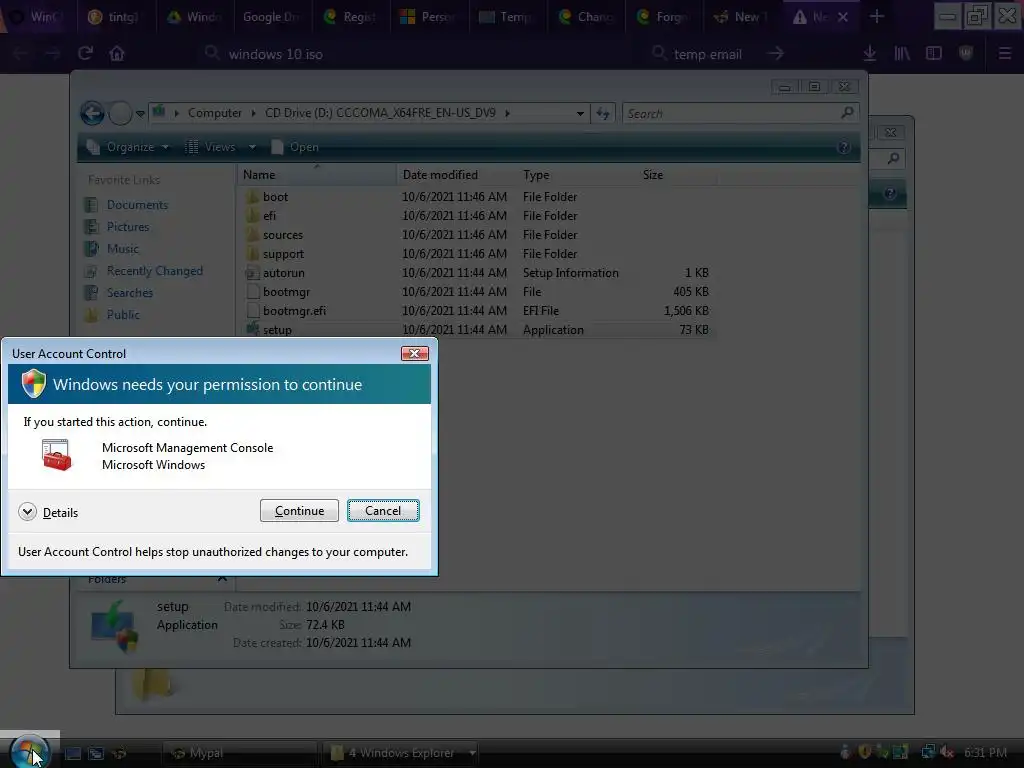This screenshot has height=768, width=1024.
Task: Sort by Type column header
Action: point(577,174)
